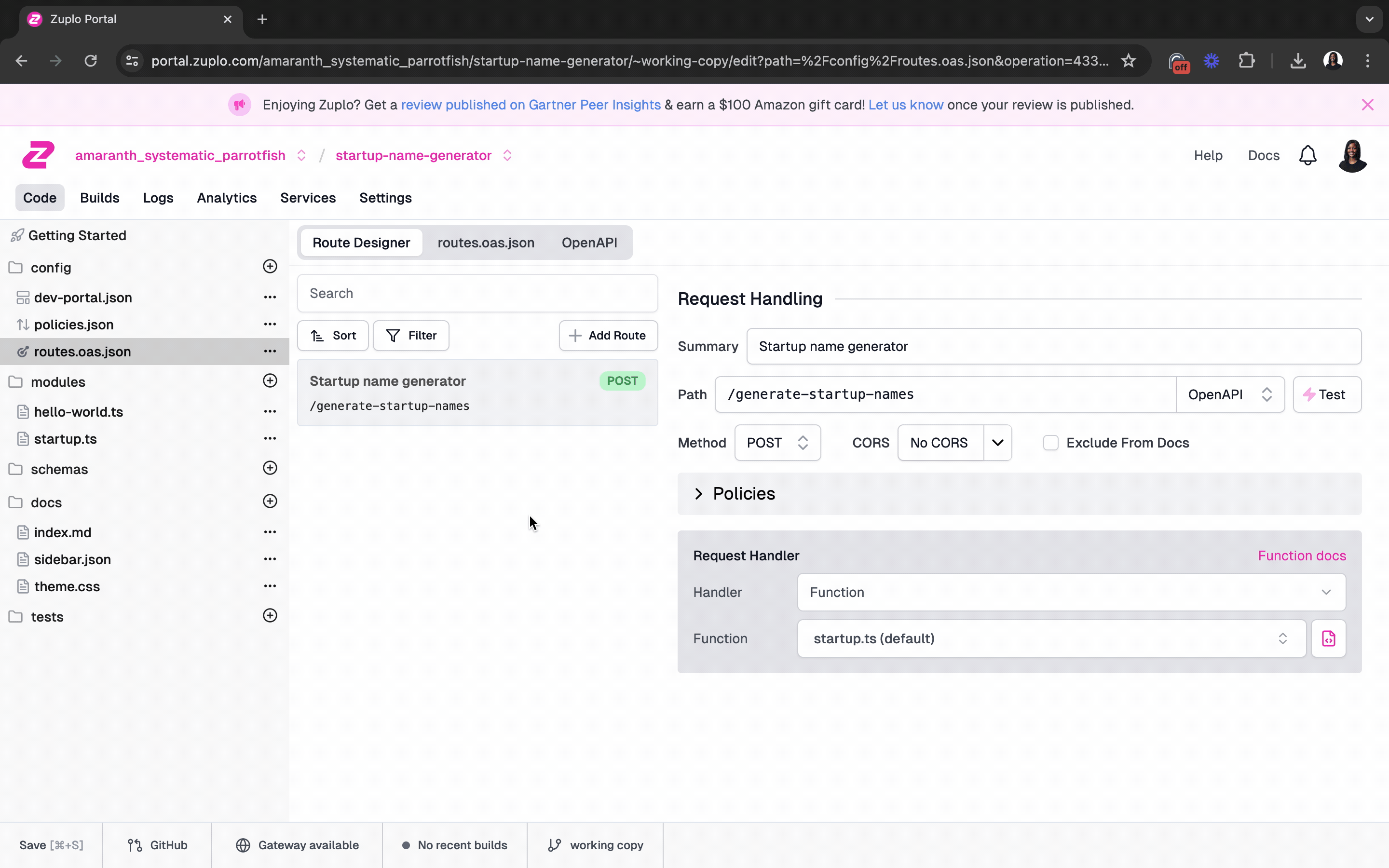Open the Function docs link
The width and height of the screenshot is (1389, 868).
point(1301,555)
